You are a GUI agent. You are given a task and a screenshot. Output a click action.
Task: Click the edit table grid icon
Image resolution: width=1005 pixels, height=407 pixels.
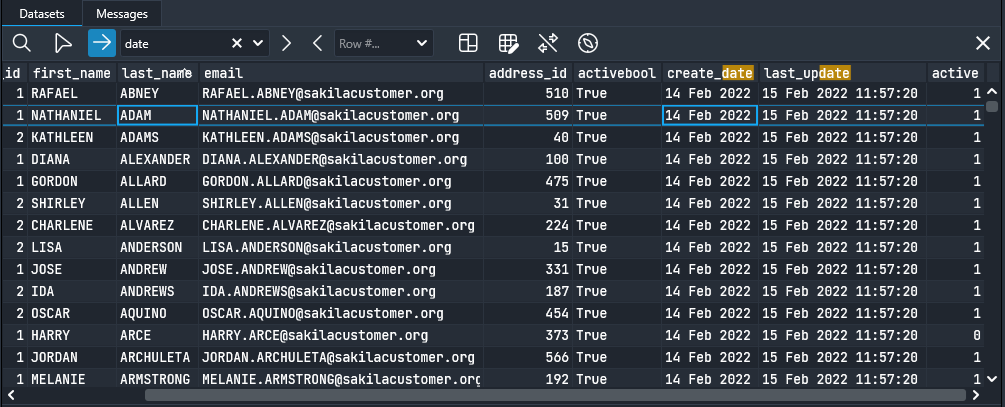click(x=508, y=43)
